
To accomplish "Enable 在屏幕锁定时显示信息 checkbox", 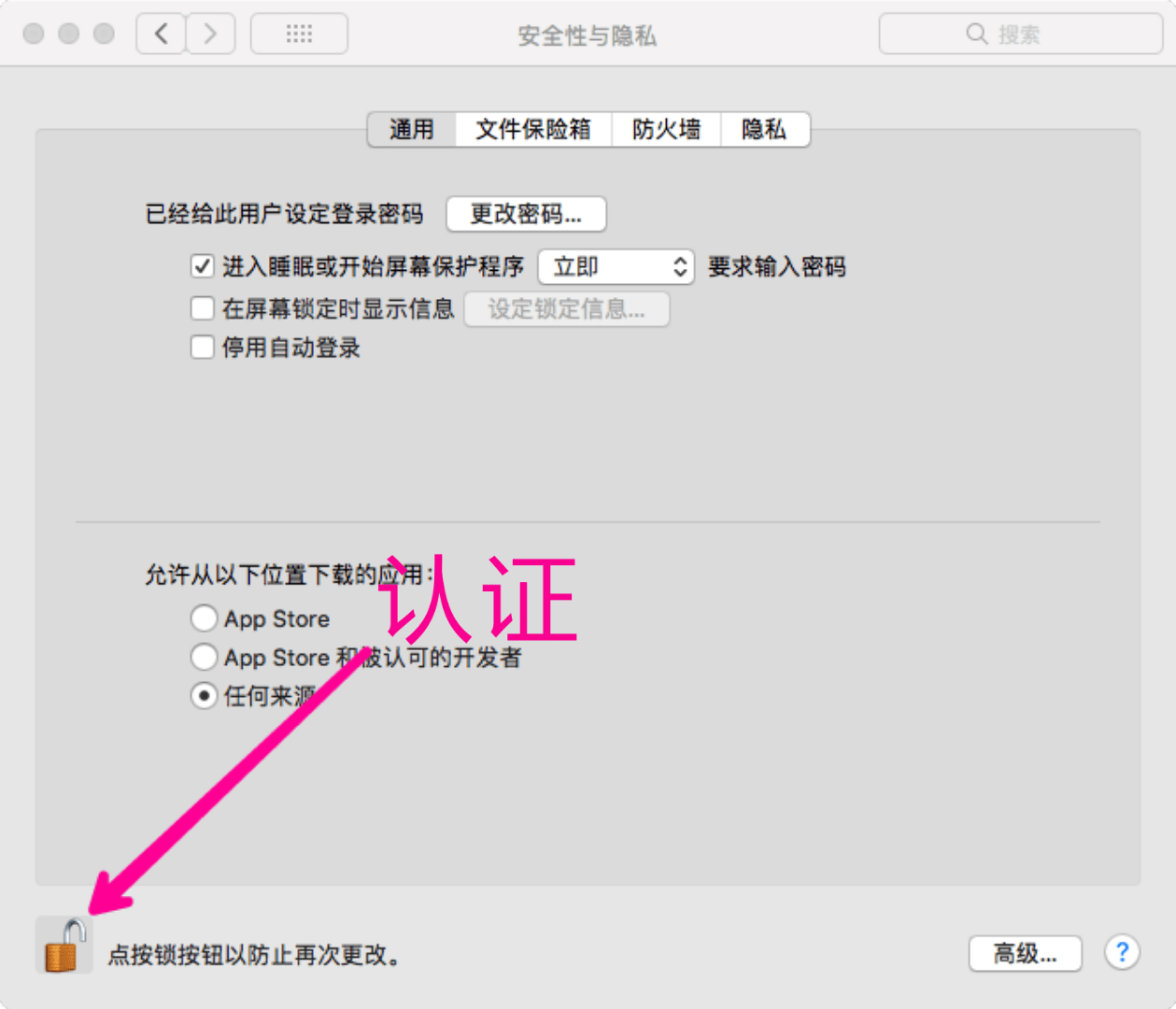I will 203,308.
